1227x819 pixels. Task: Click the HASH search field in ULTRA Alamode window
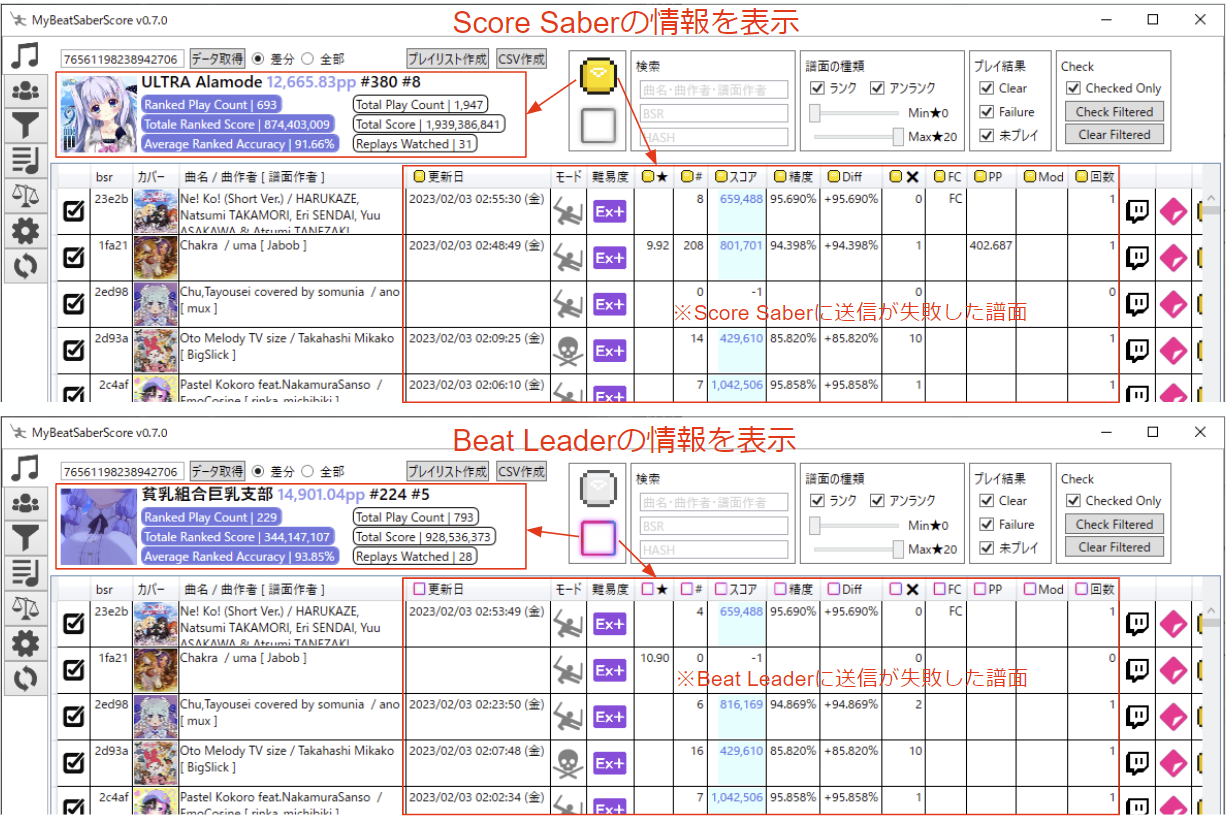714,136
